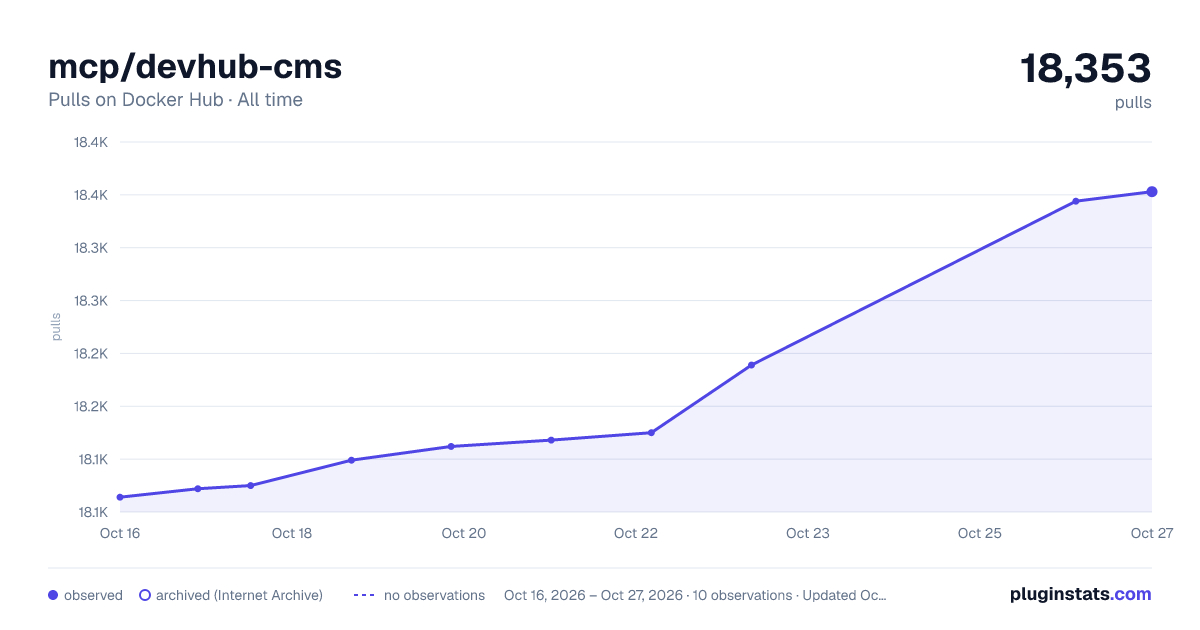This screenshot has width=1200, height=630.
Task: Click the 'Oct 20' x-axis label
Action: pyautogui.click(x=464, y=534)
